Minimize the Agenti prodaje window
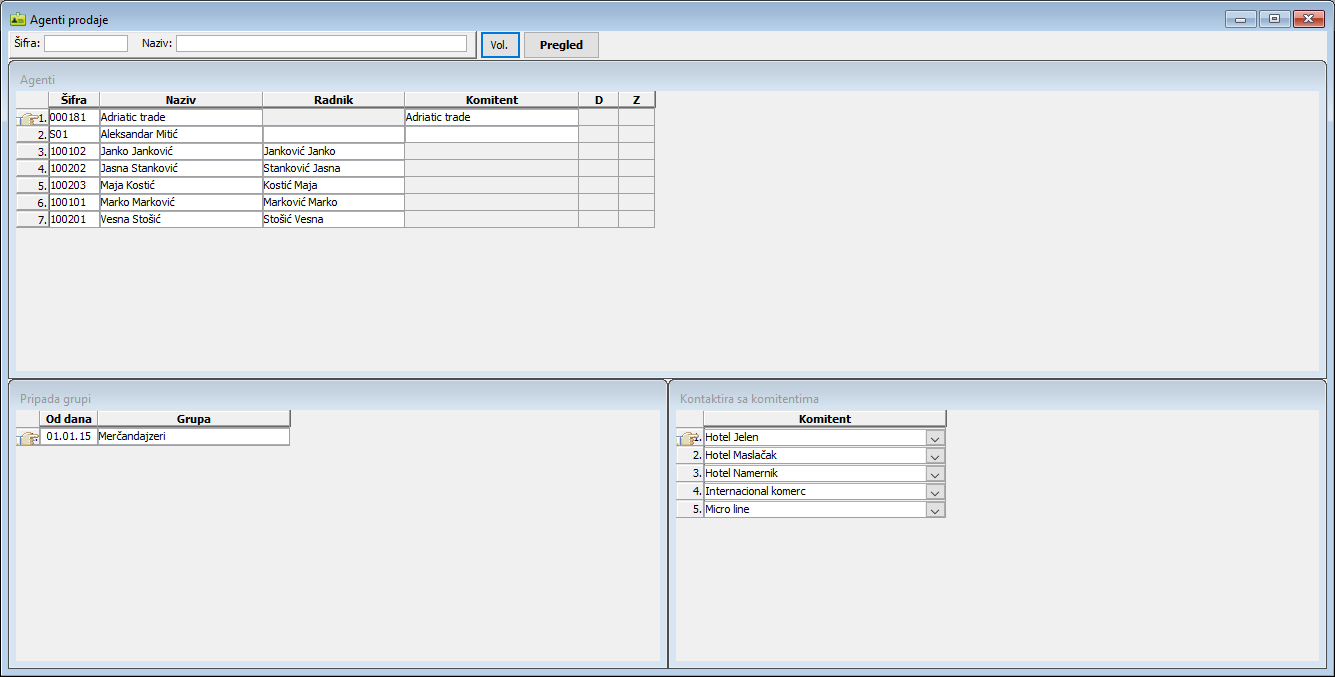Viewport: 1335px width, 677px height. [1240, 19]
